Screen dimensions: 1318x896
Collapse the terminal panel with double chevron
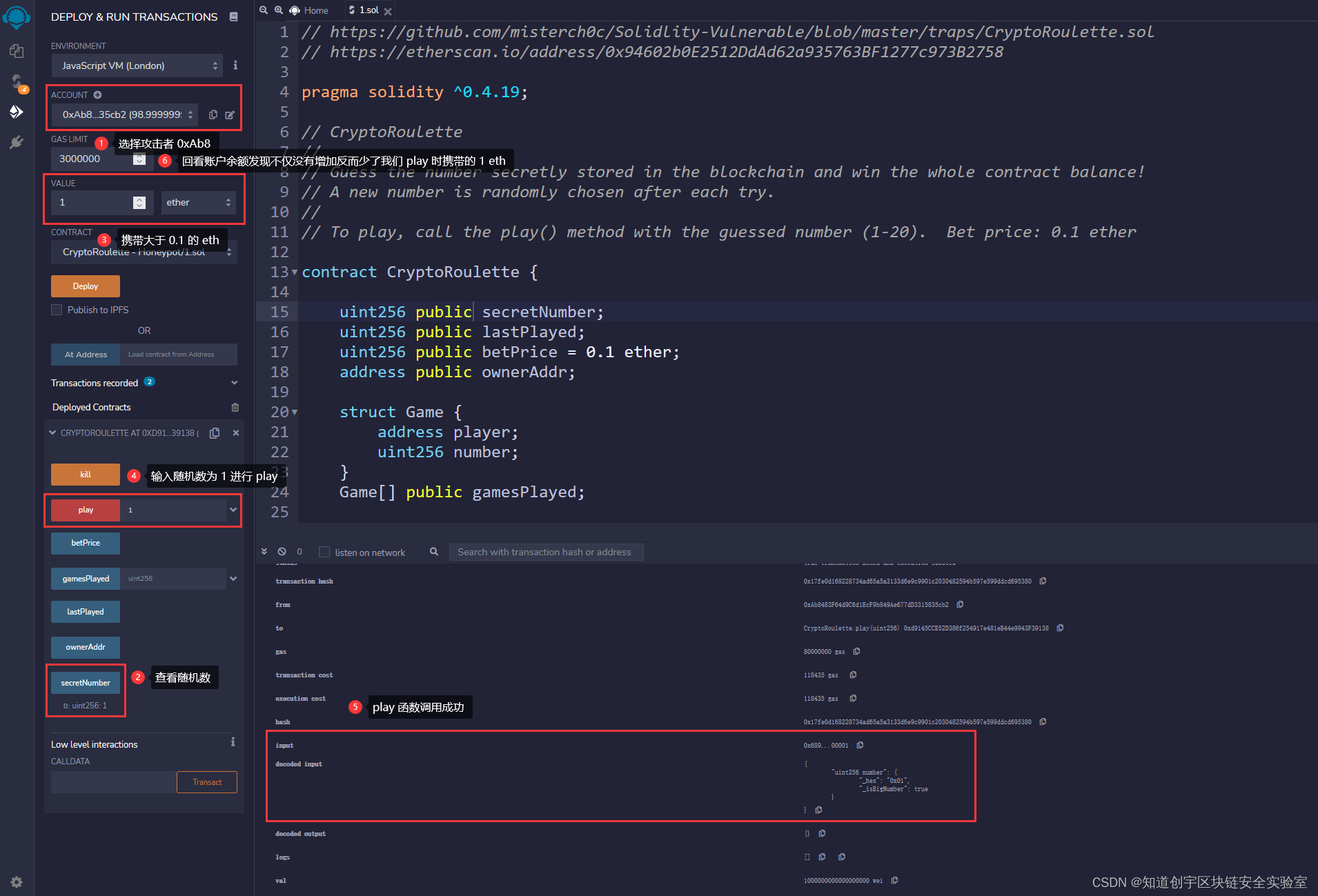pos(264,552)
